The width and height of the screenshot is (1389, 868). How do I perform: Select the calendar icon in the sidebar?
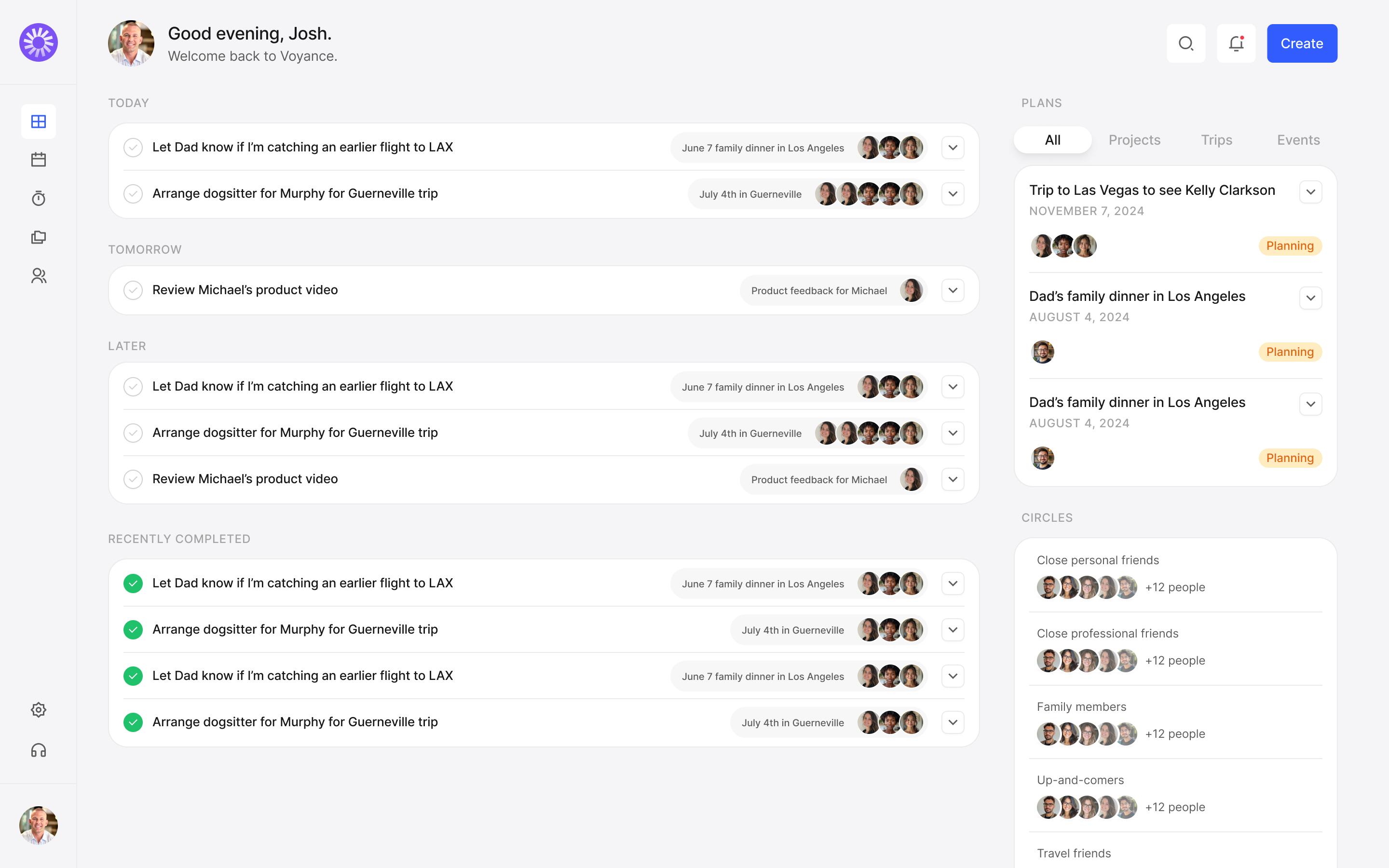coord(38,159)
